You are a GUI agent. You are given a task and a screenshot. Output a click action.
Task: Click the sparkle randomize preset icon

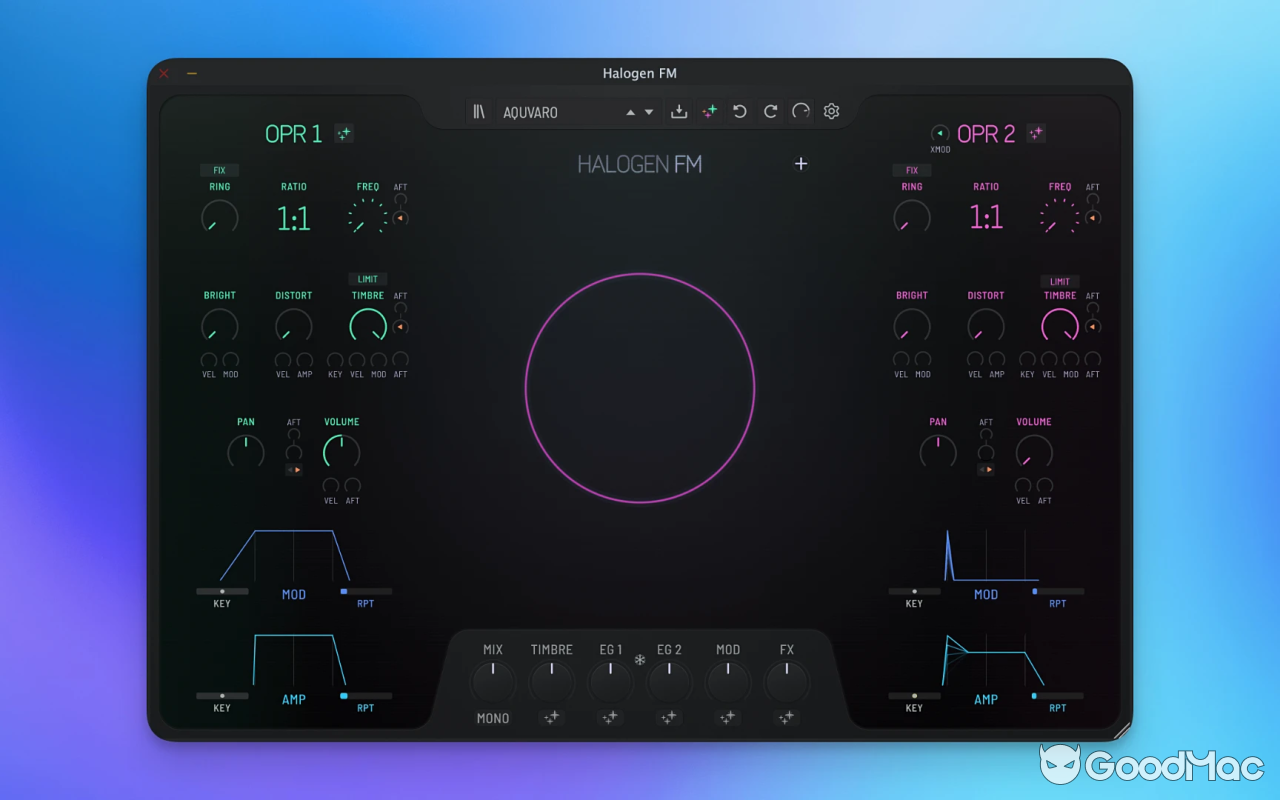click(x=709, y=111)
